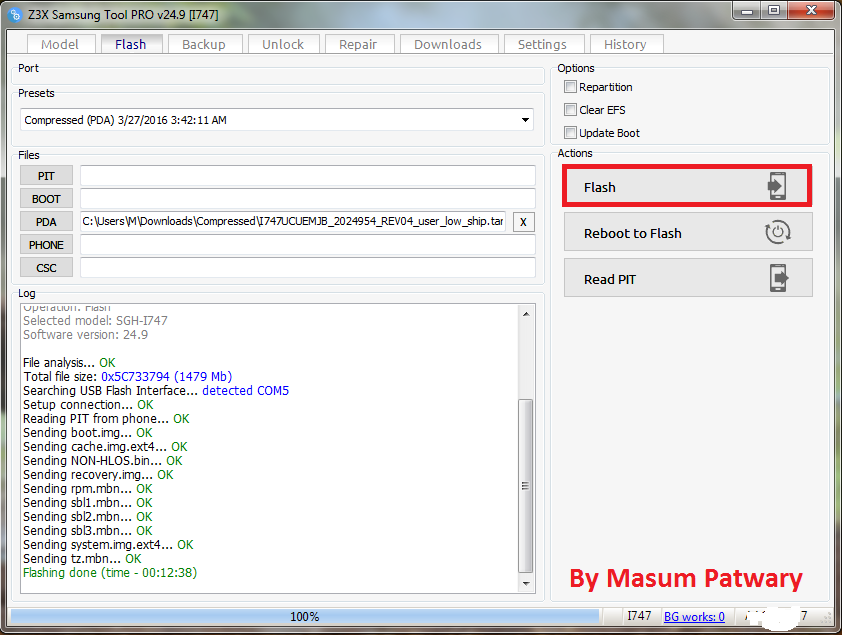Viewport: 842px width, 635px height.
Task: Click the Read PIT button
Action: (688, 278)
